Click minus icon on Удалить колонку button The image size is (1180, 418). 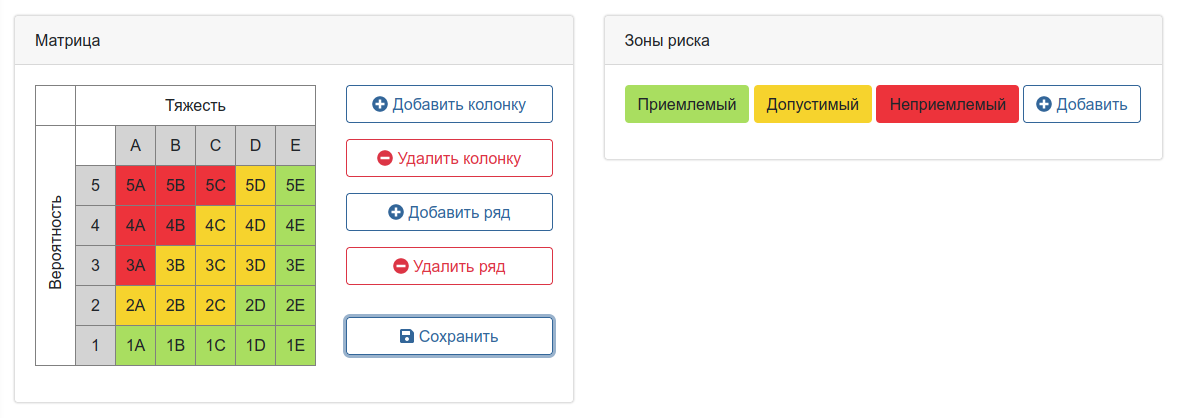click(x=385, y=158)
